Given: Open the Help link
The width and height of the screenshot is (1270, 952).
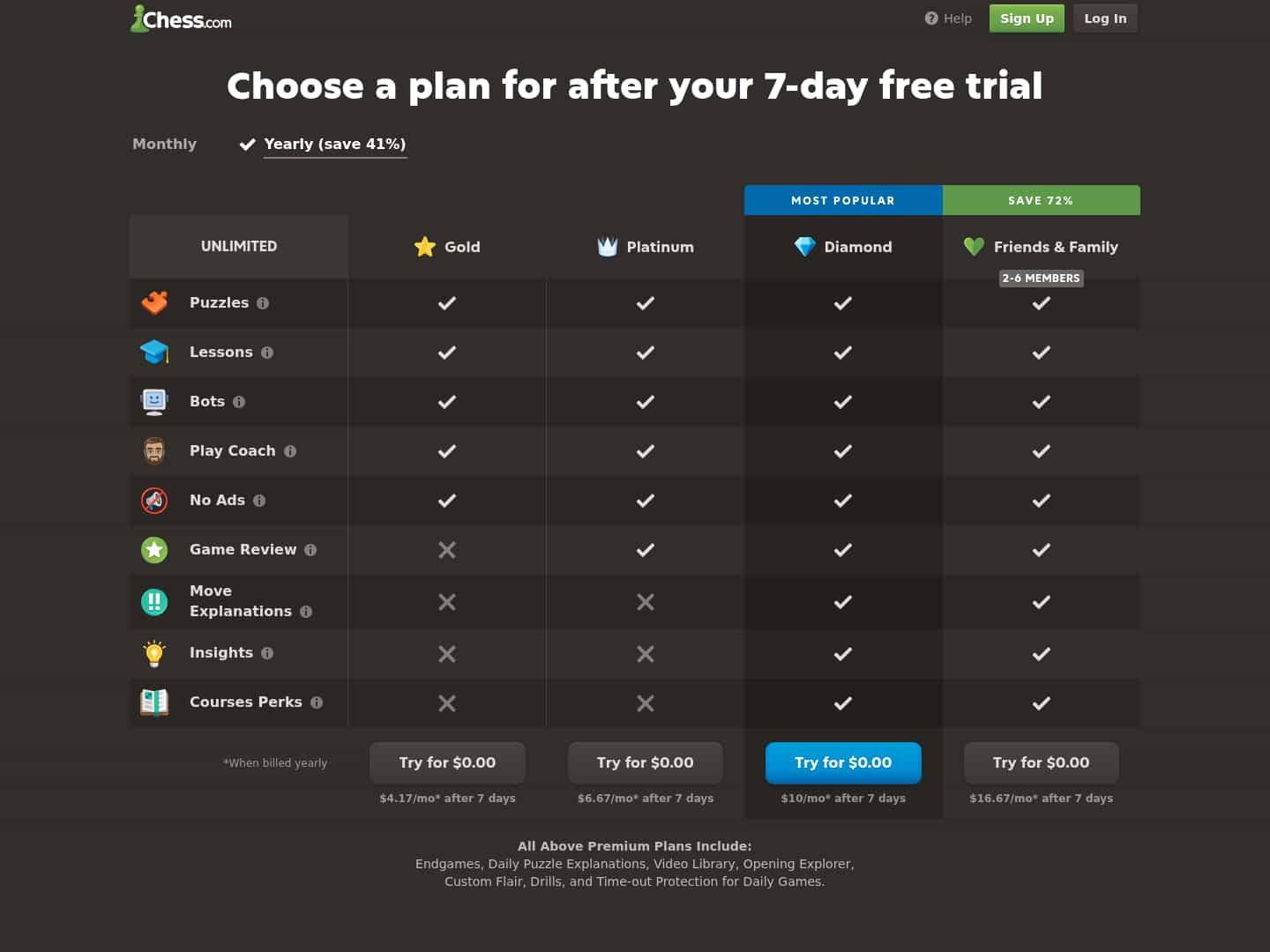Looking at the screenshot, I should click(948, 19).
